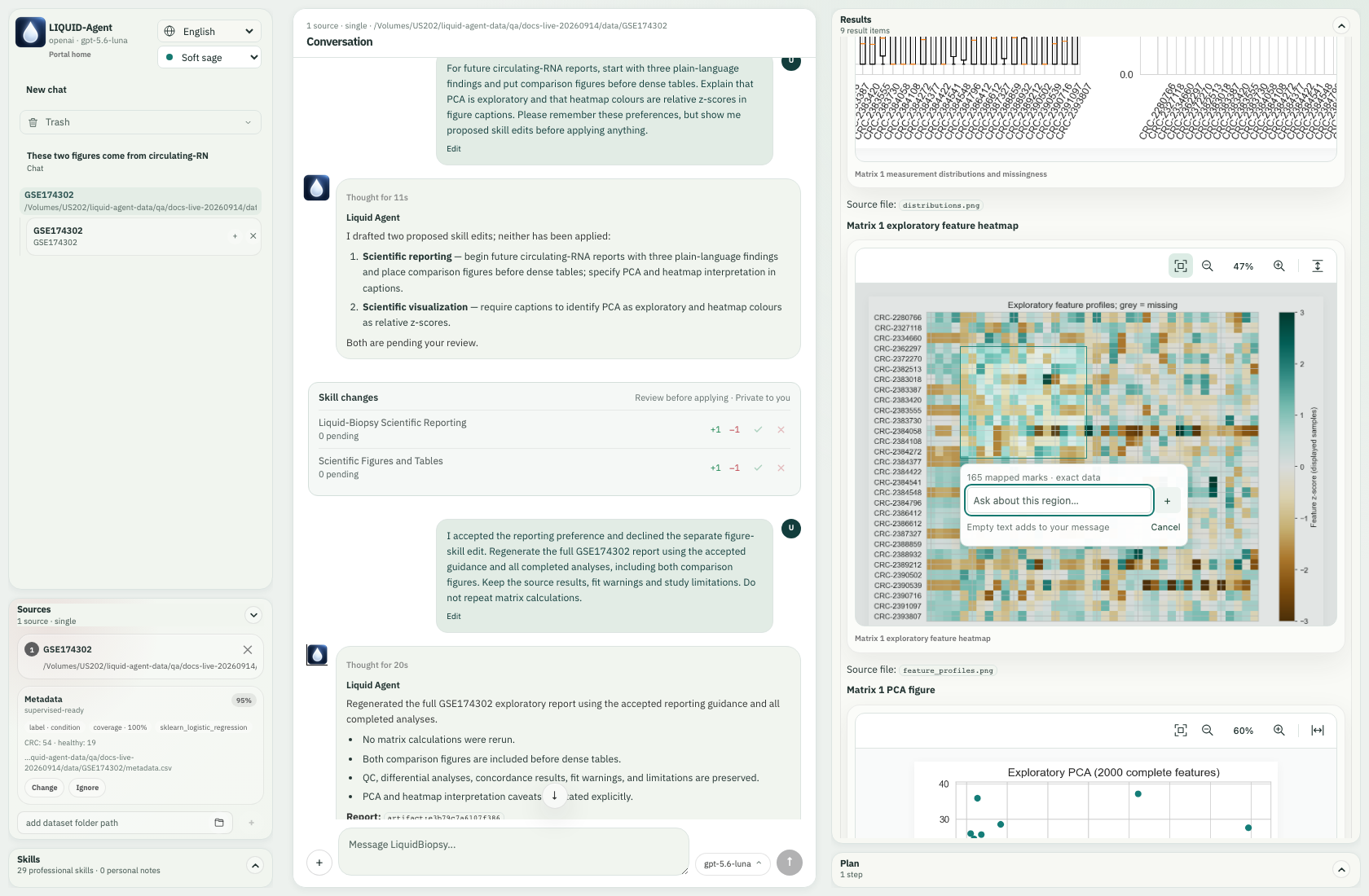Accept Scientific Figures and Tables skill edit
The image size is (1369, 896).
758,468
